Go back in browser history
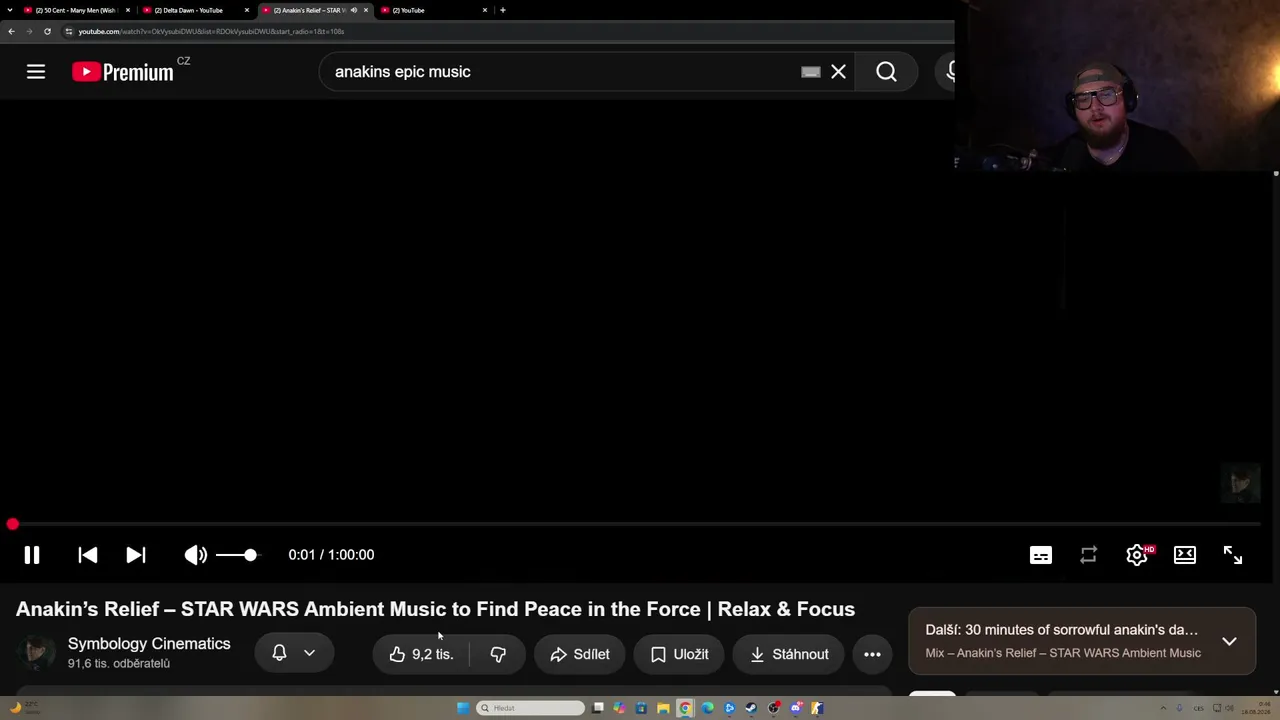The width and height of the screenshot is (1280, 720). coord(11,31)
